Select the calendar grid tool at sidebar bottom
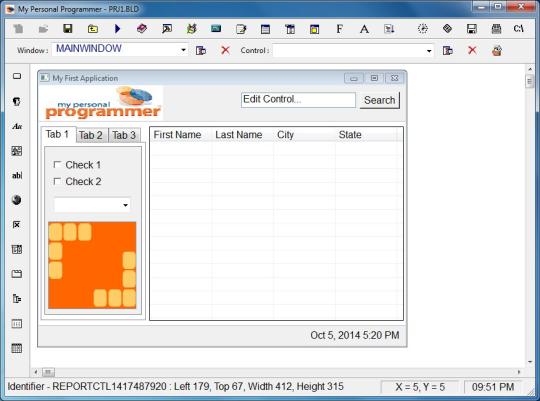Screen dimensions: 540x401 pos(17,348)
